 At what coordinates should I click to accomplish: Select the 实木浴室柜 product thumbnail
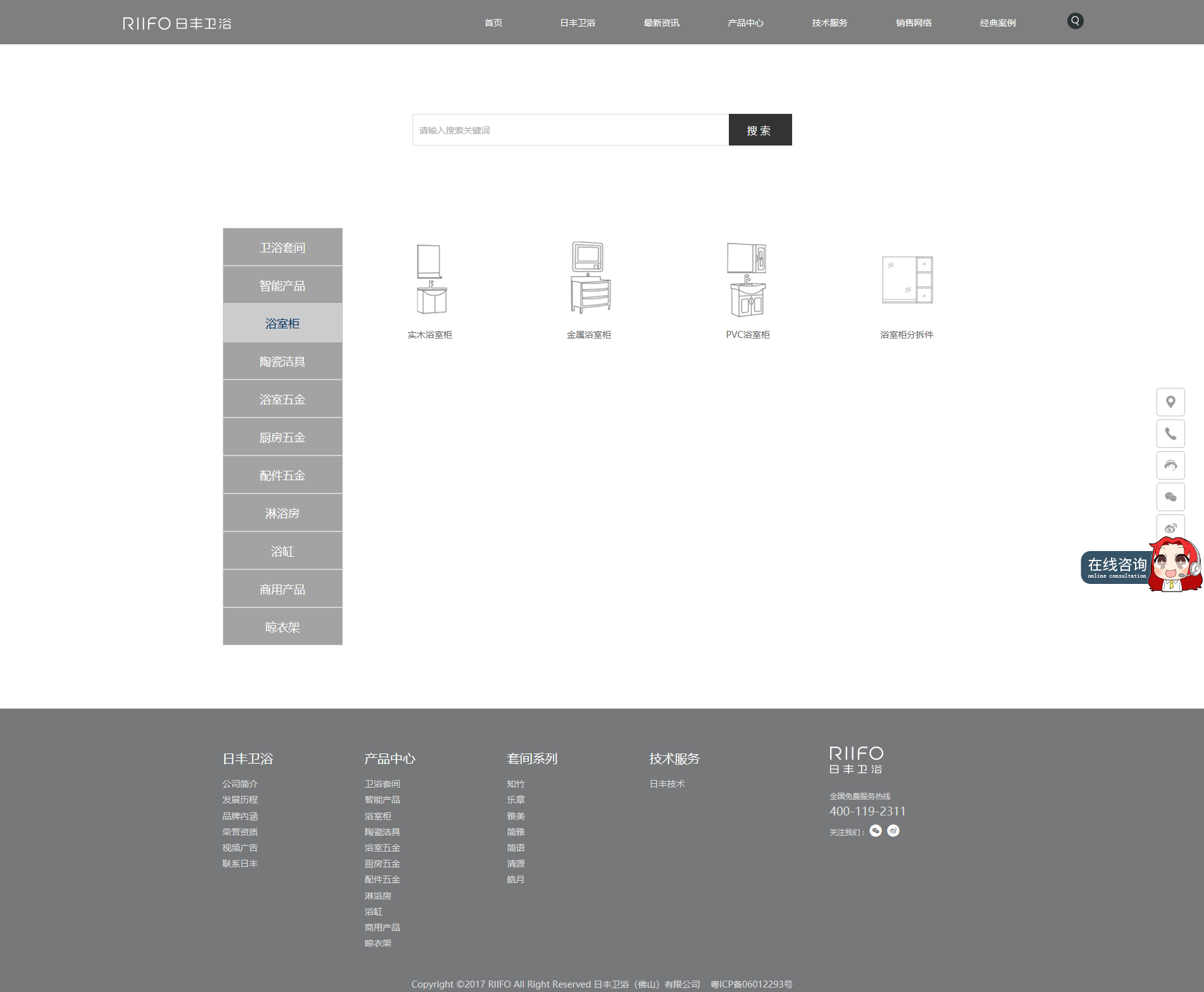pyautogui.click(x=430, y=280)
